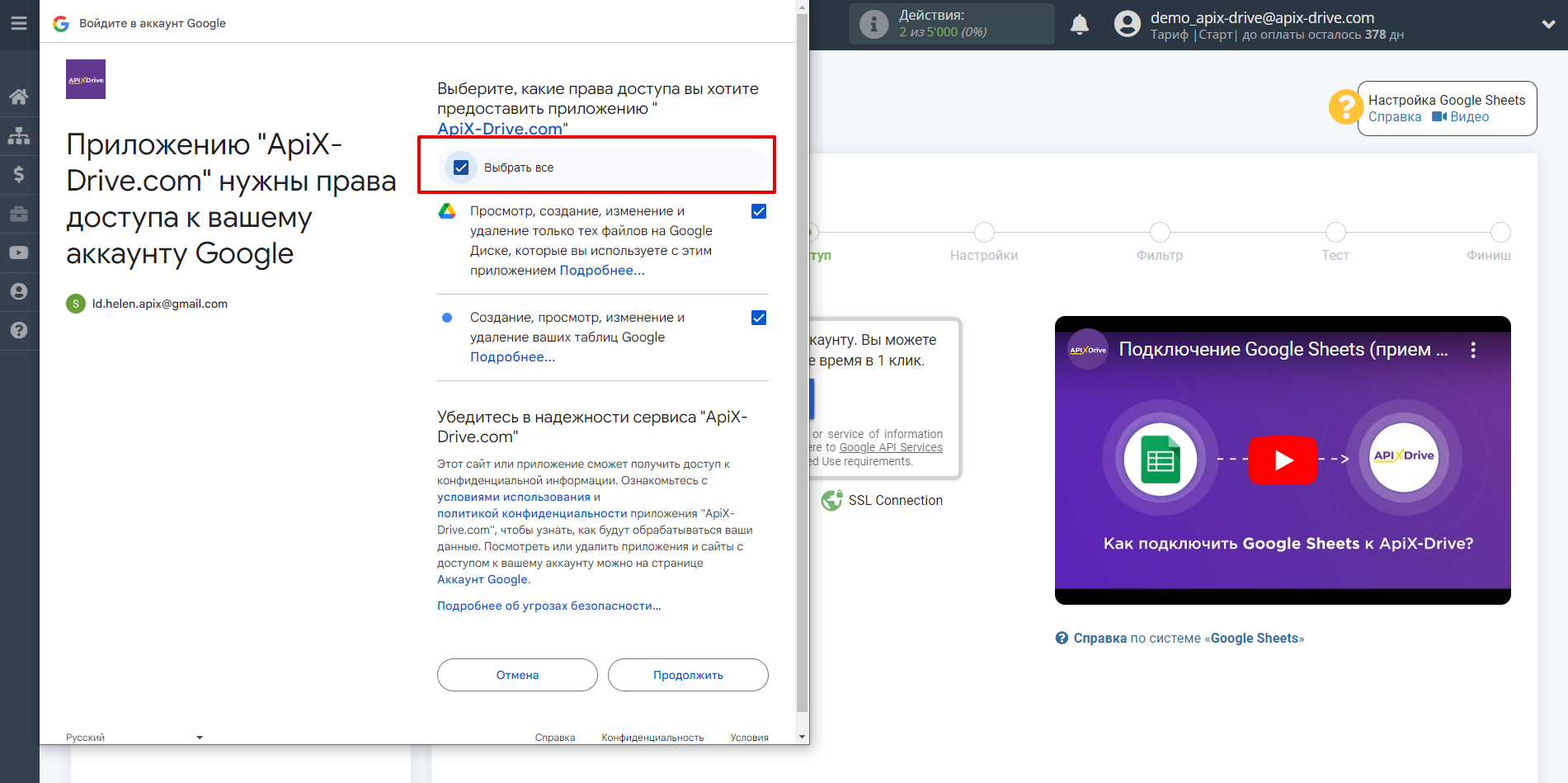Screen dimensions: 1568x783
Task: Open политикой конфиденциальности link
Action: pyautogui.click(x=532, y=513)
